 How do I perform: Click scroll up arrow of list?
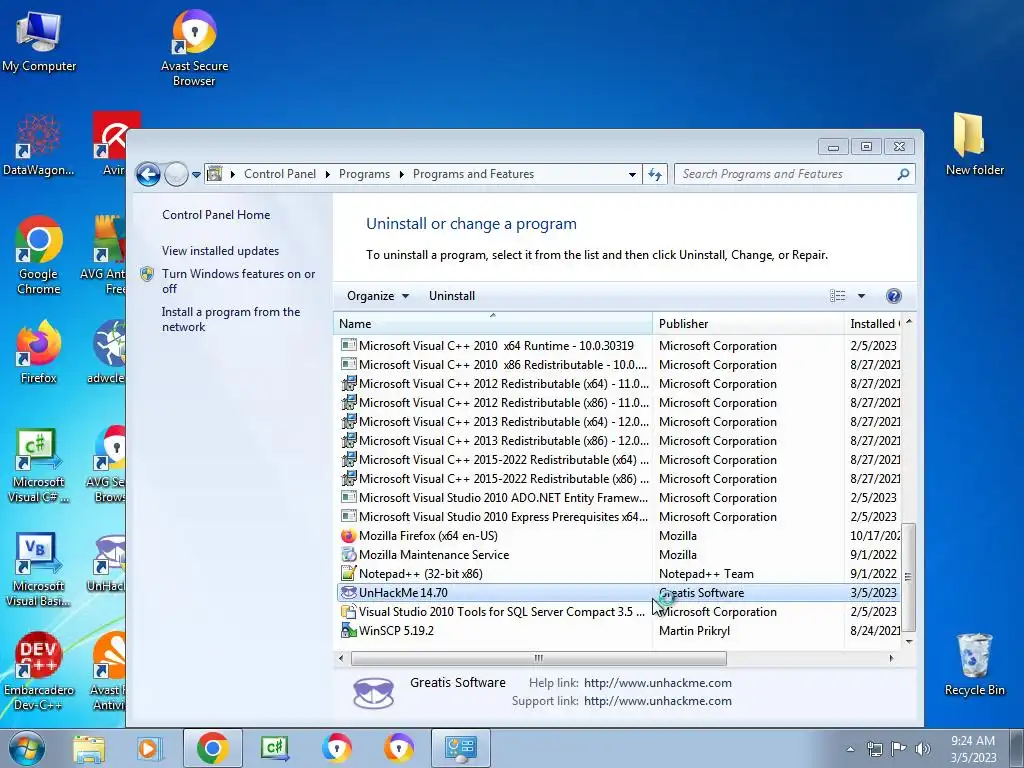(x=908, y=322)
